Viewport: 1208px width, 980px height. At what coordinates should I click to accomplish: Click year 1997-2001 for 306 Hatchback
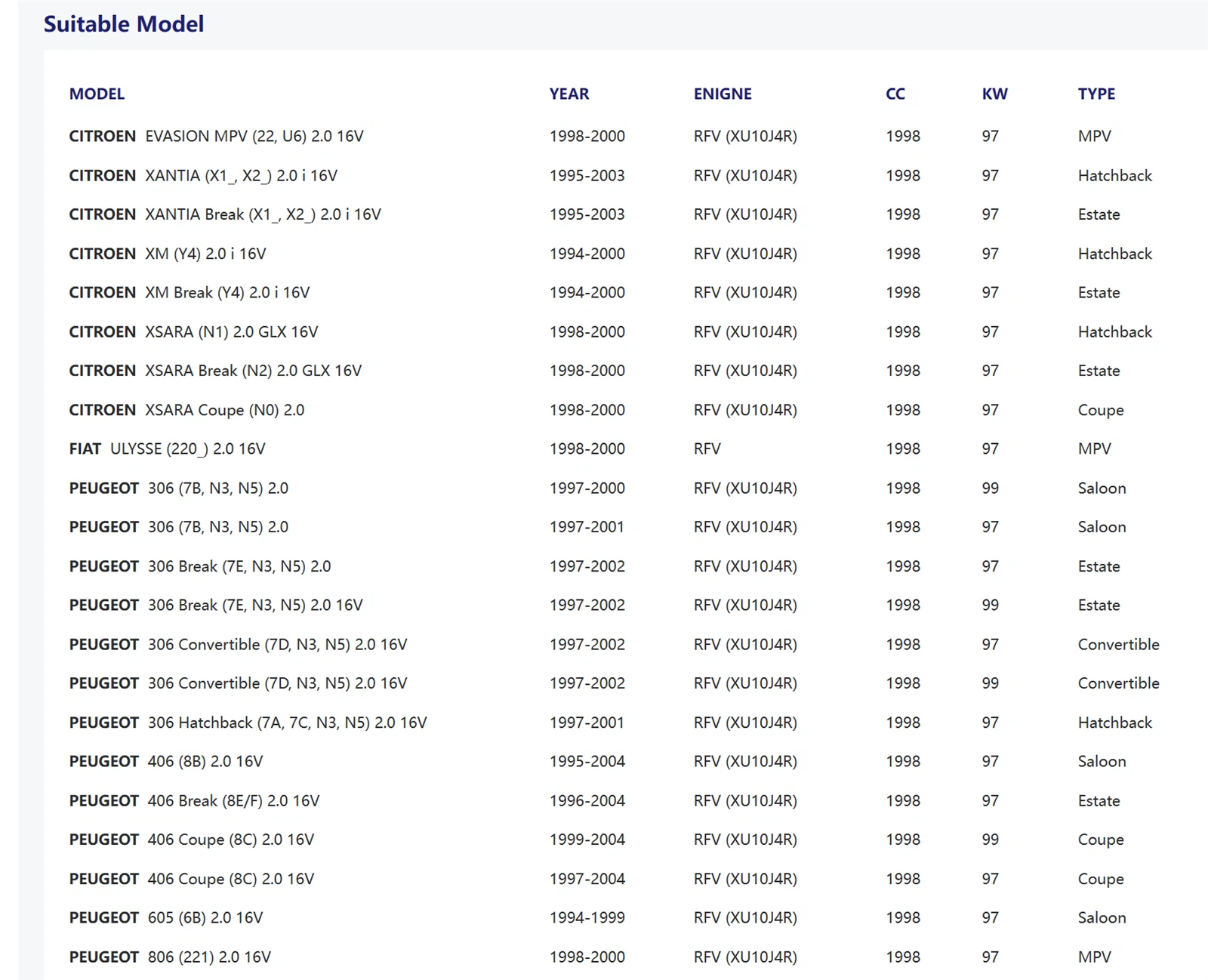point(587,723)
